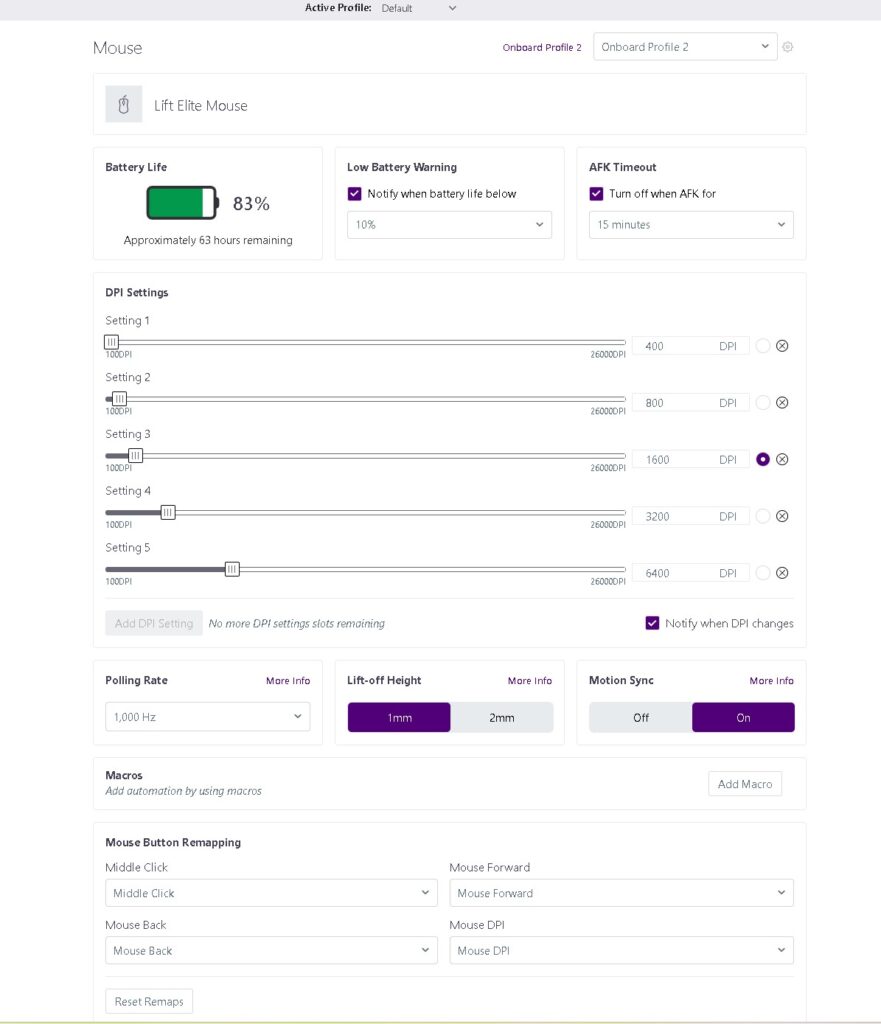
Task: Click Setting 1 DPI slider handle
Action: (111, 342)
